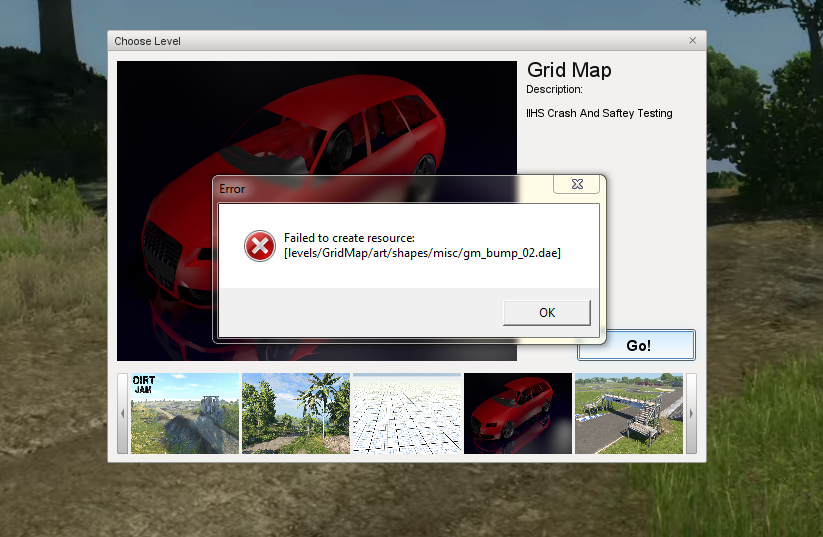
Task: Select the white grid level thumbnail
Action: (x=407, y=413)
